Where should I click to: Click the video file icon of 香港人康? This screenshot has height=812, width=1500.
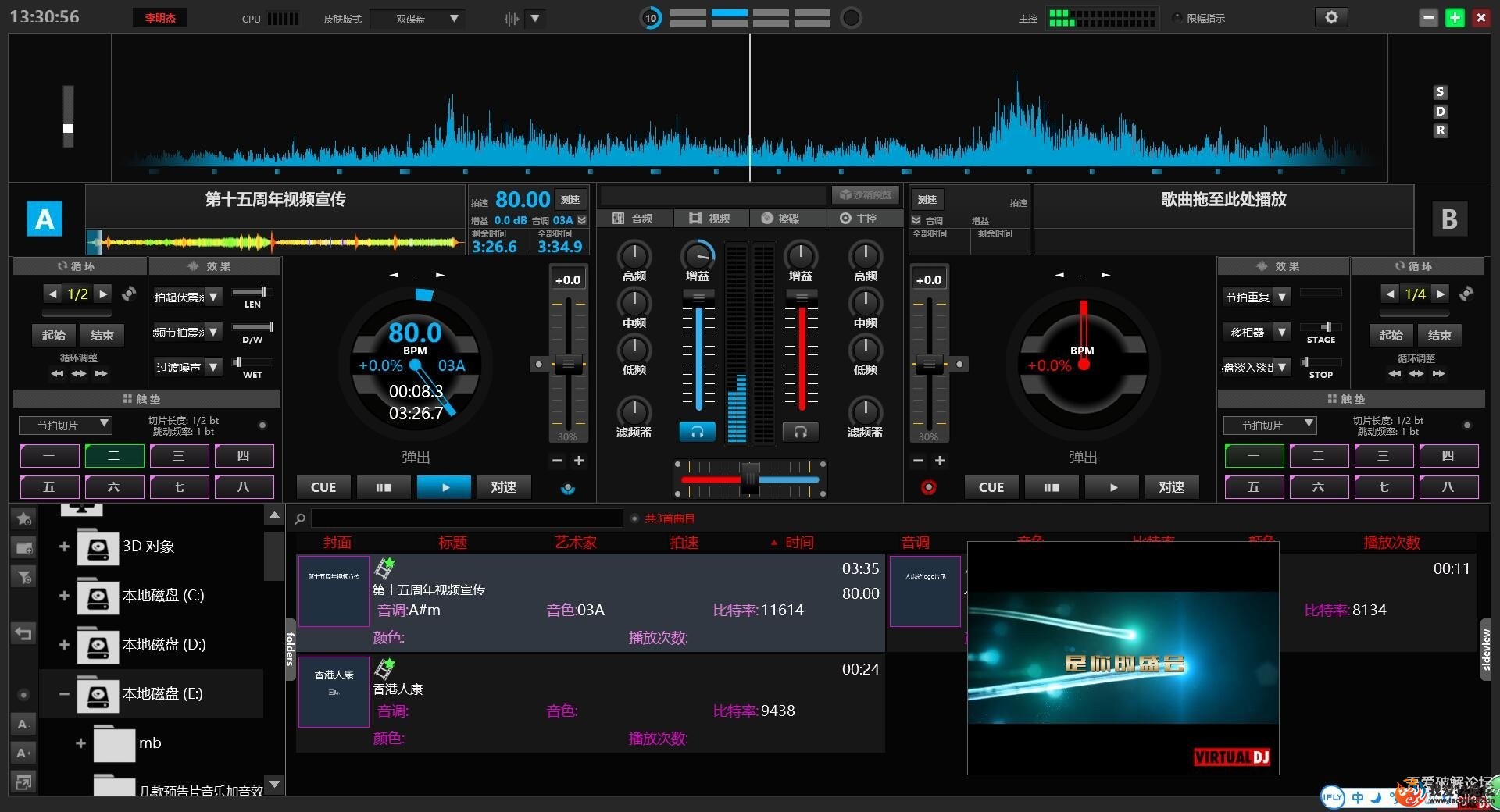click(384, 668)
